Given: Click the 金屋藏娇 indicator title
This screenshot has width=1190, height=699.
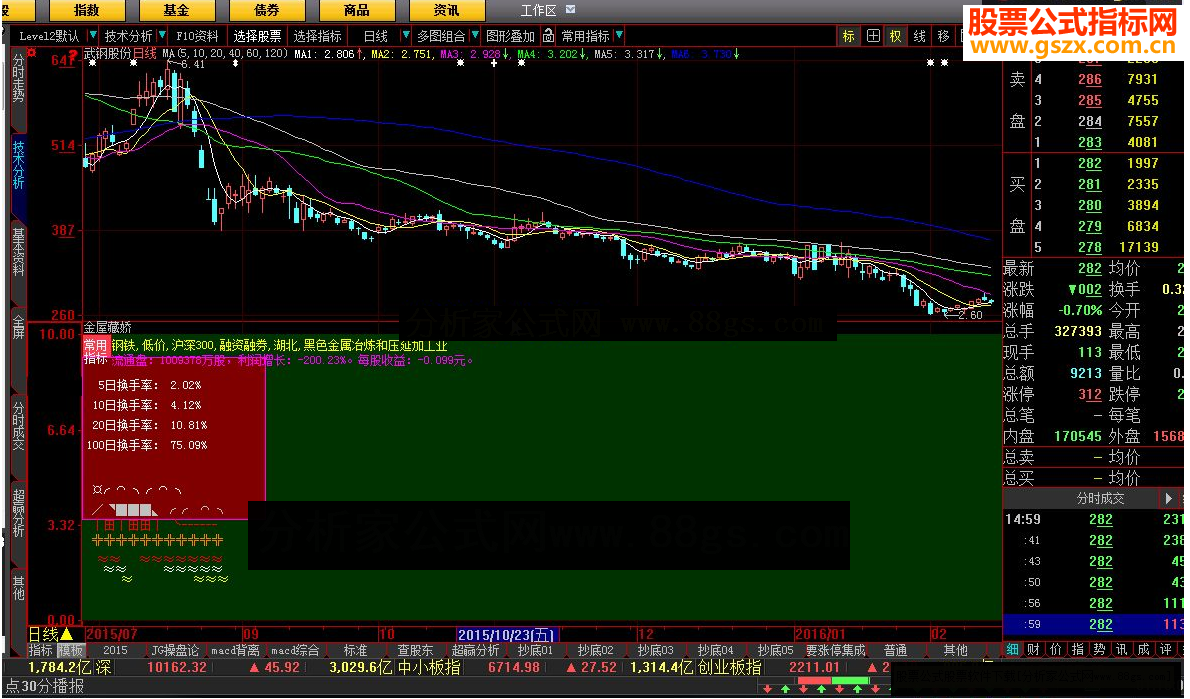Looking at the screenshot, I should click(x=108, y=327).
